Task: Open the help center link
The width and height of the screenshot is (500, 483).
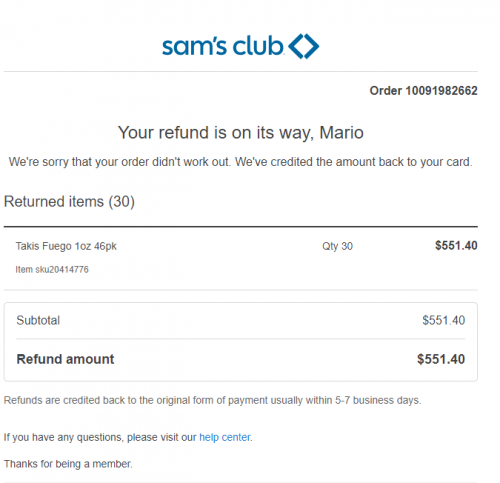Action: tap(225, 437)
